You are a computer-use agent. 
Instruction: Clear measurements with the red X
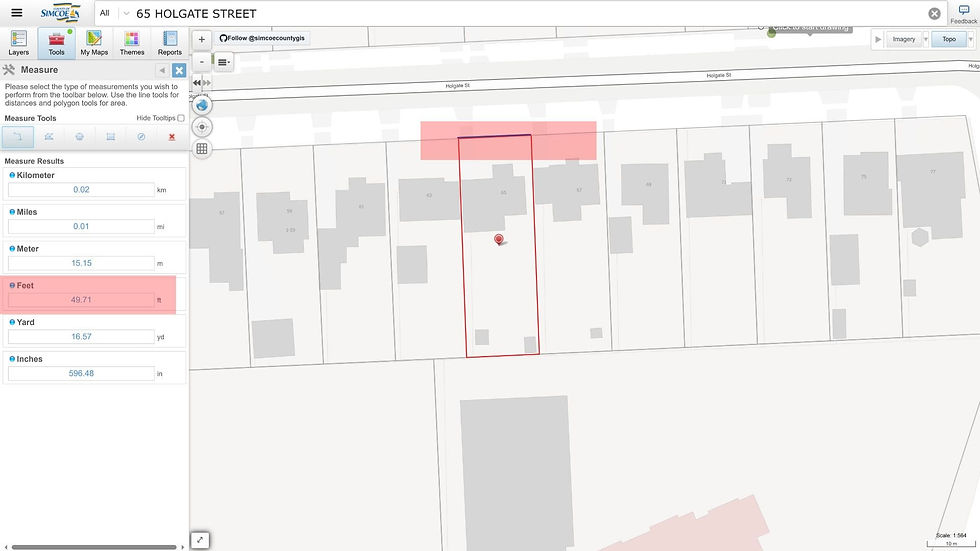click(172, 137)
